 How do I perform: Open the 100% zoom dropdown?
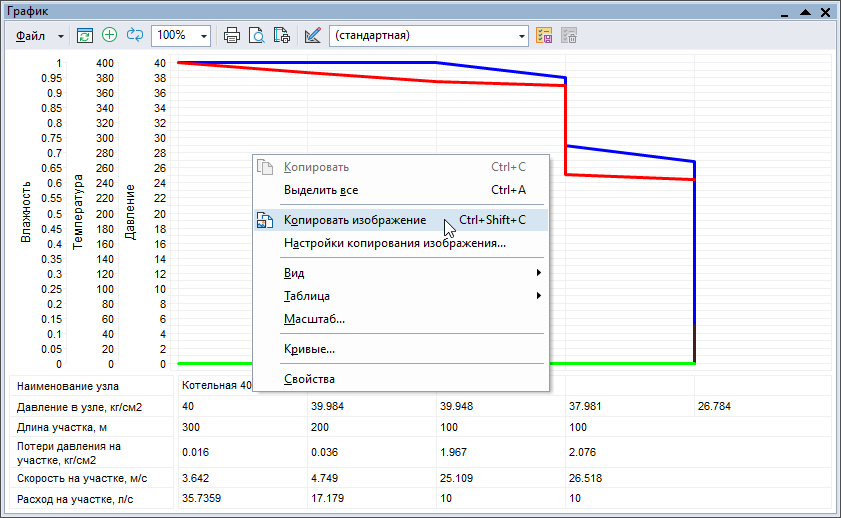click(204, 35)
